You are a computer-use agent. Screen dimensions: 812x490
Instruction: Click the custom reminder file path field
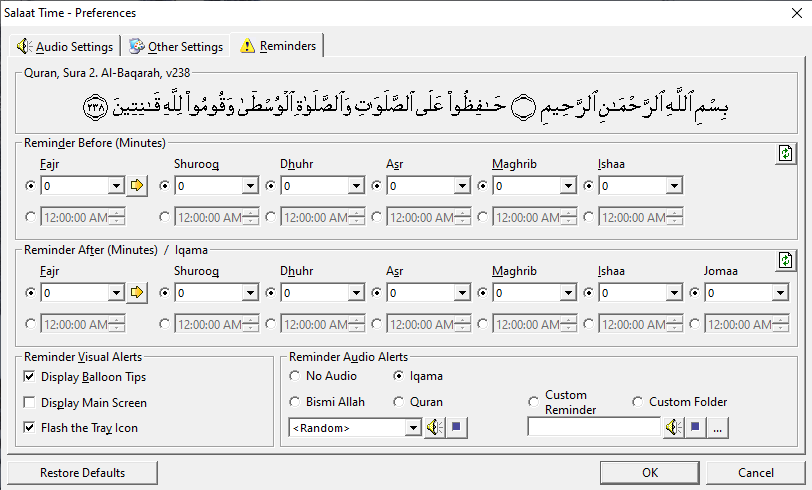(593, 428)
